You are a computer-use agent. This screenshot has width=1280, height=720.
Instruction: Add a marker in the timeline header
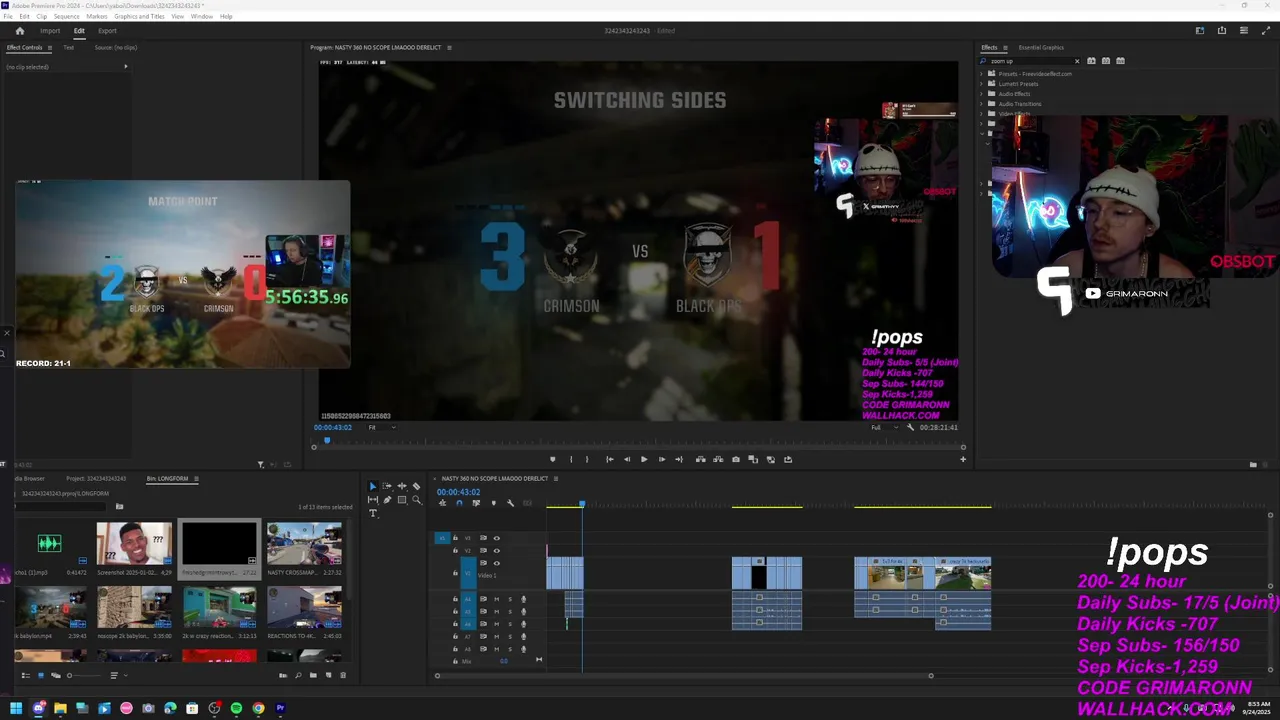[x=494, y=503]
